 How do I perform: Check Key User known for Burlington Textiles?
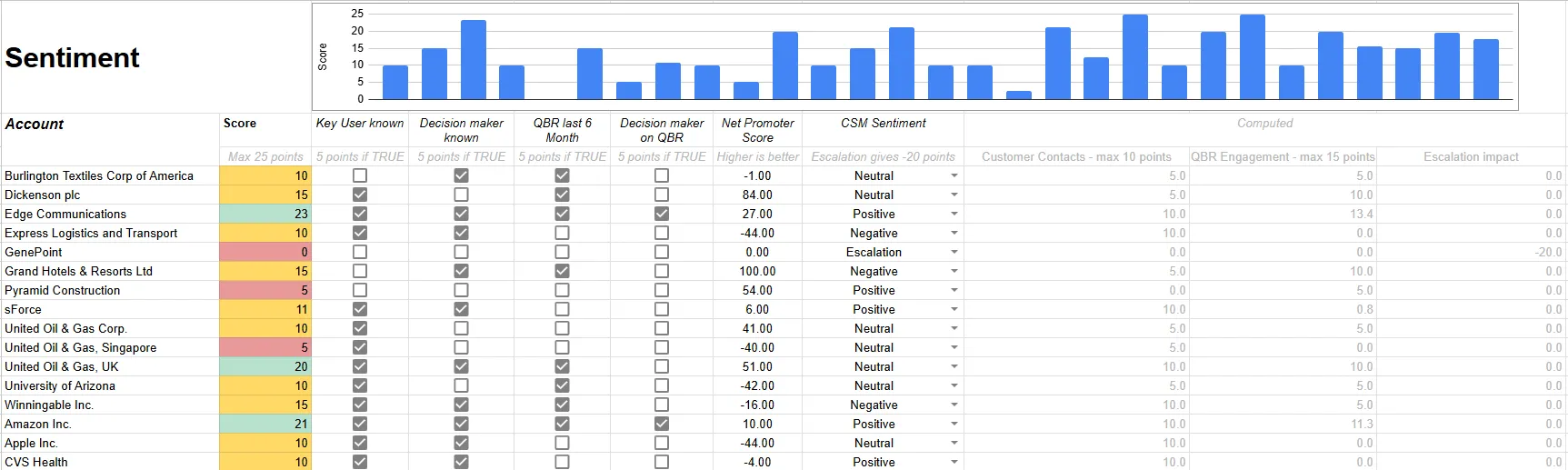click(360, 175)
